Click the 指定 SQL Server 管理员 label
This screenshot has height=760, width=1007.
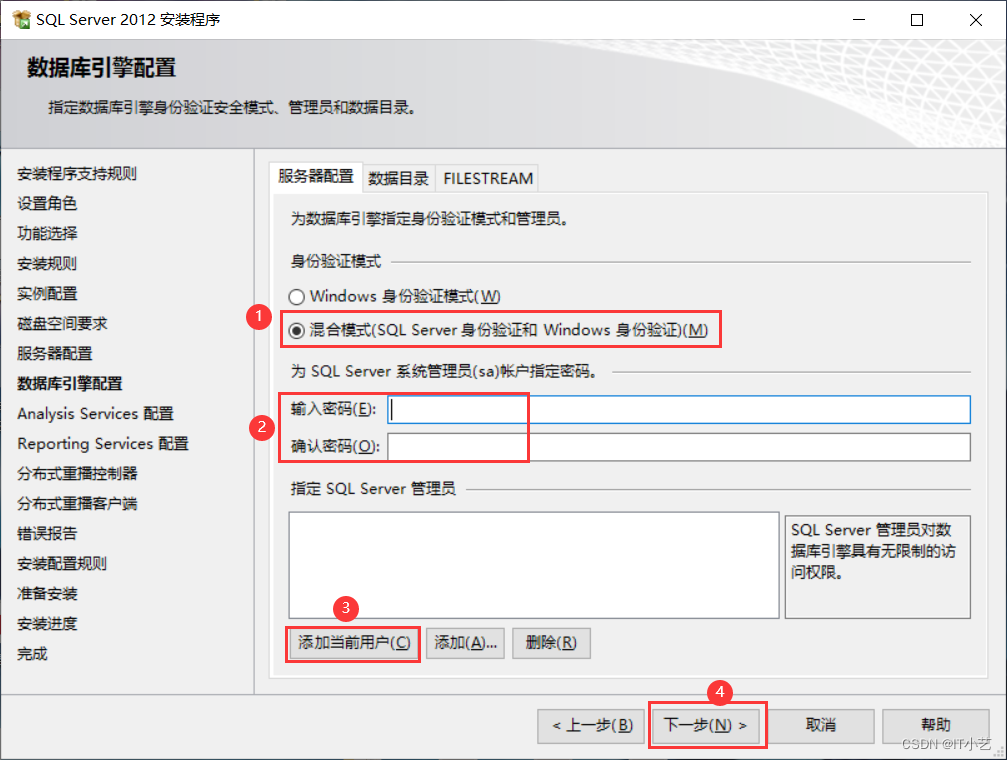373,489
